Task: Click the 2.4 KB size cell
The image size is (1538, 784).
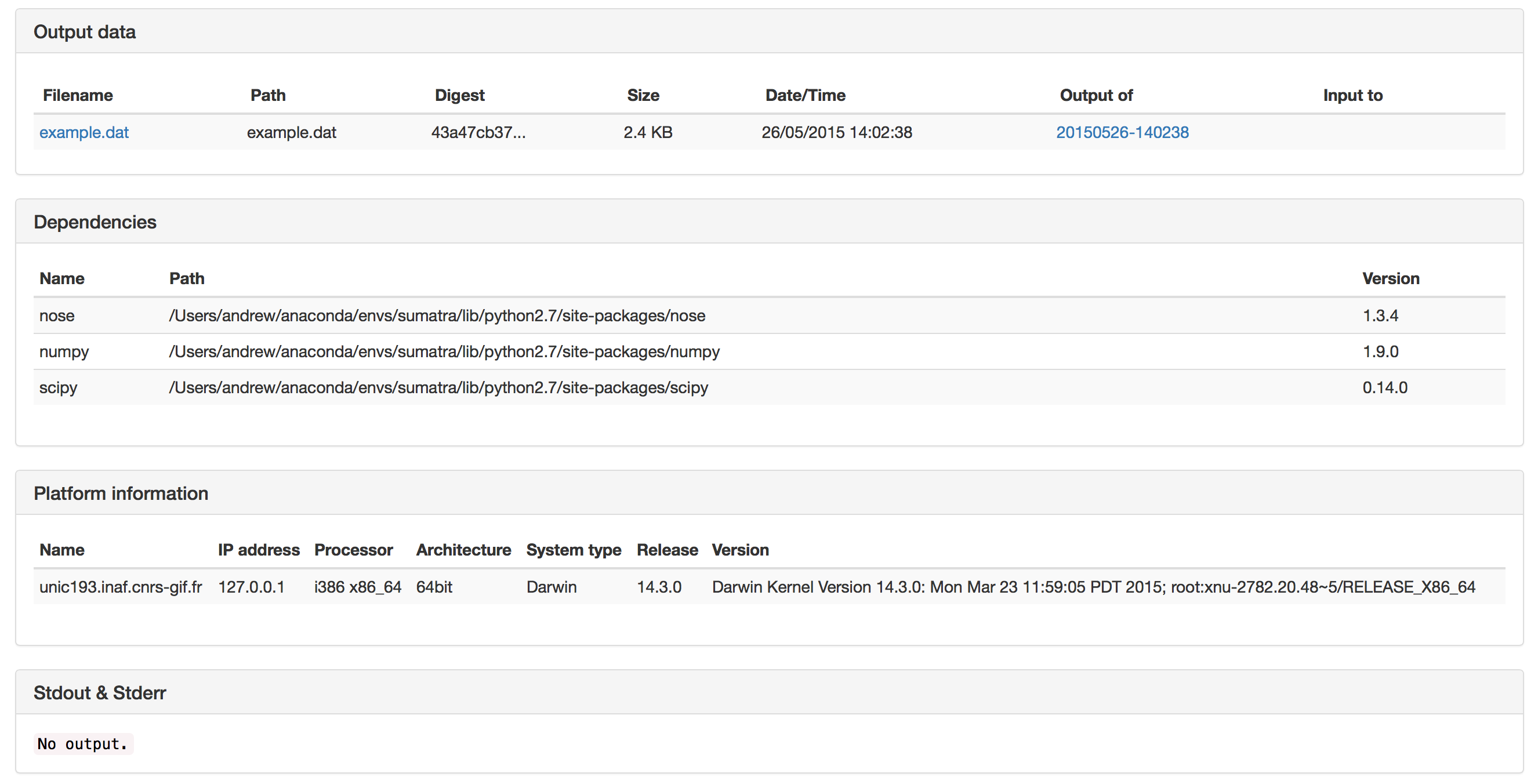Action: coord(648,132)
